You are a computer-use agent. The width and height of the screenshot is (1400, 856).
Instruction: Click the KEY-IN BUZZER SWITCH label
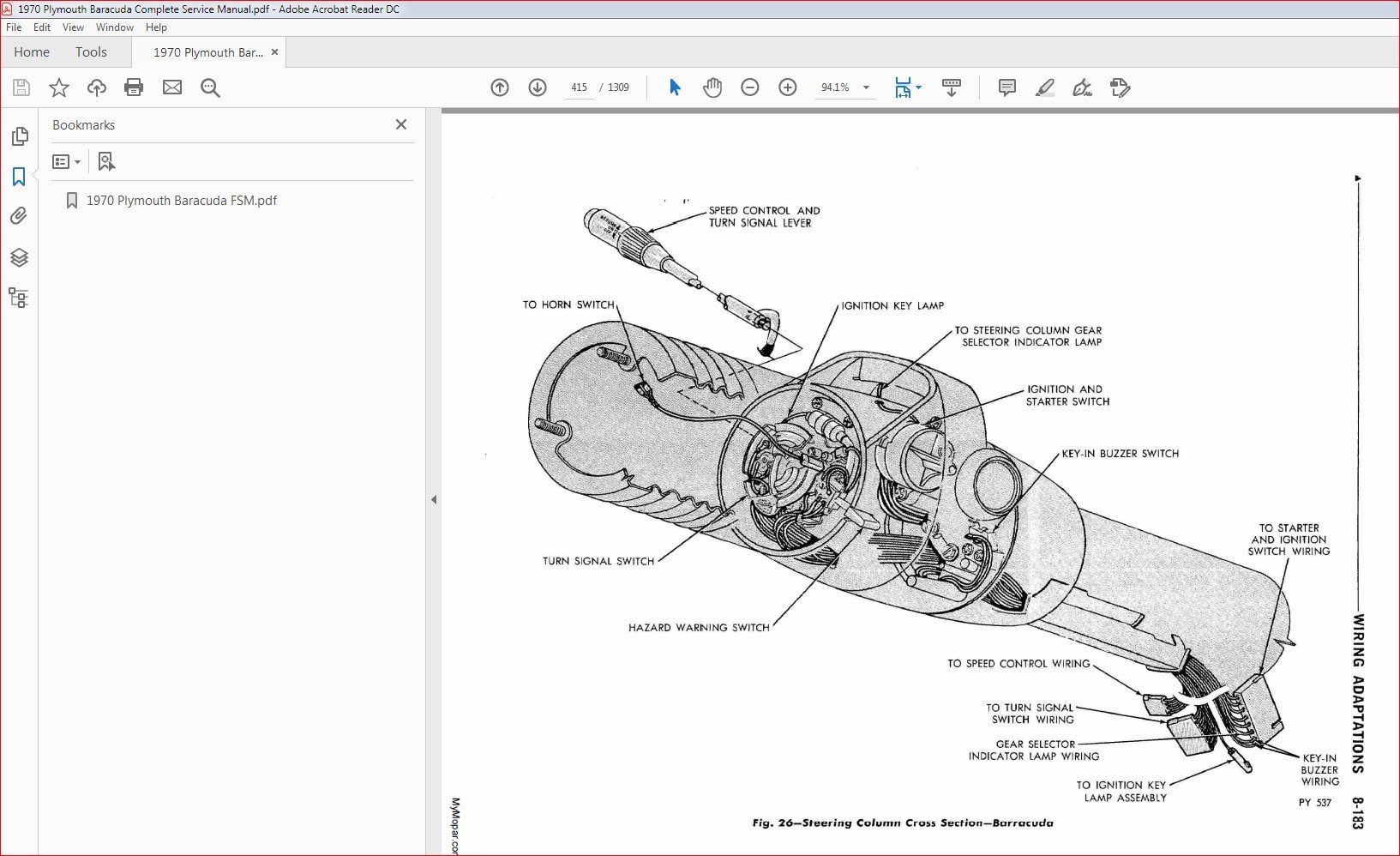(x=1121, y=454)
